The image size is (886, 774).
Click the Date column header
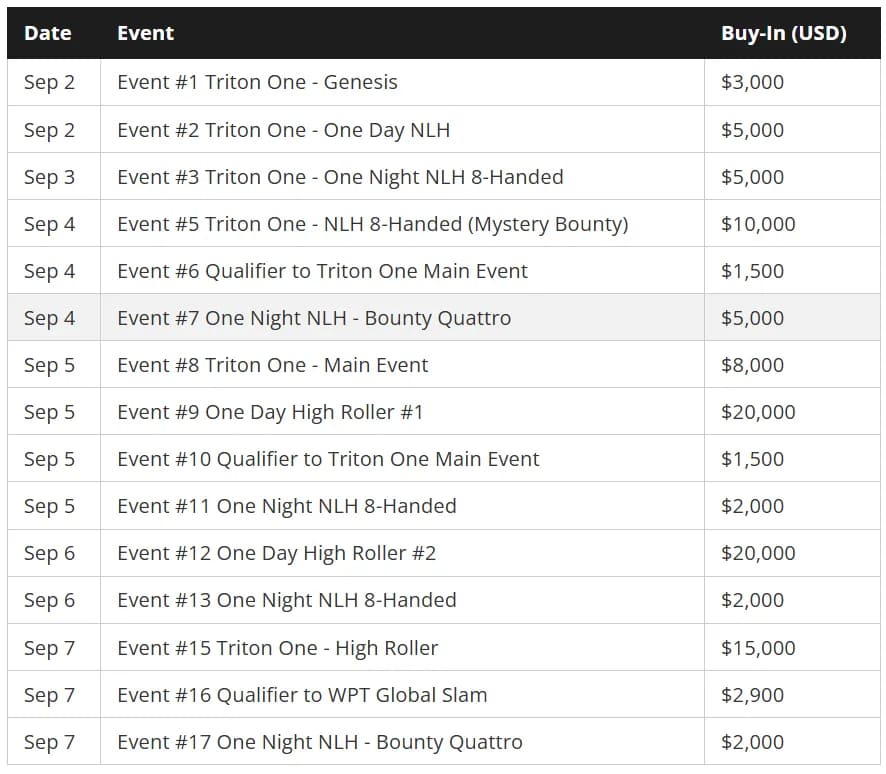(x=48, y=33)
